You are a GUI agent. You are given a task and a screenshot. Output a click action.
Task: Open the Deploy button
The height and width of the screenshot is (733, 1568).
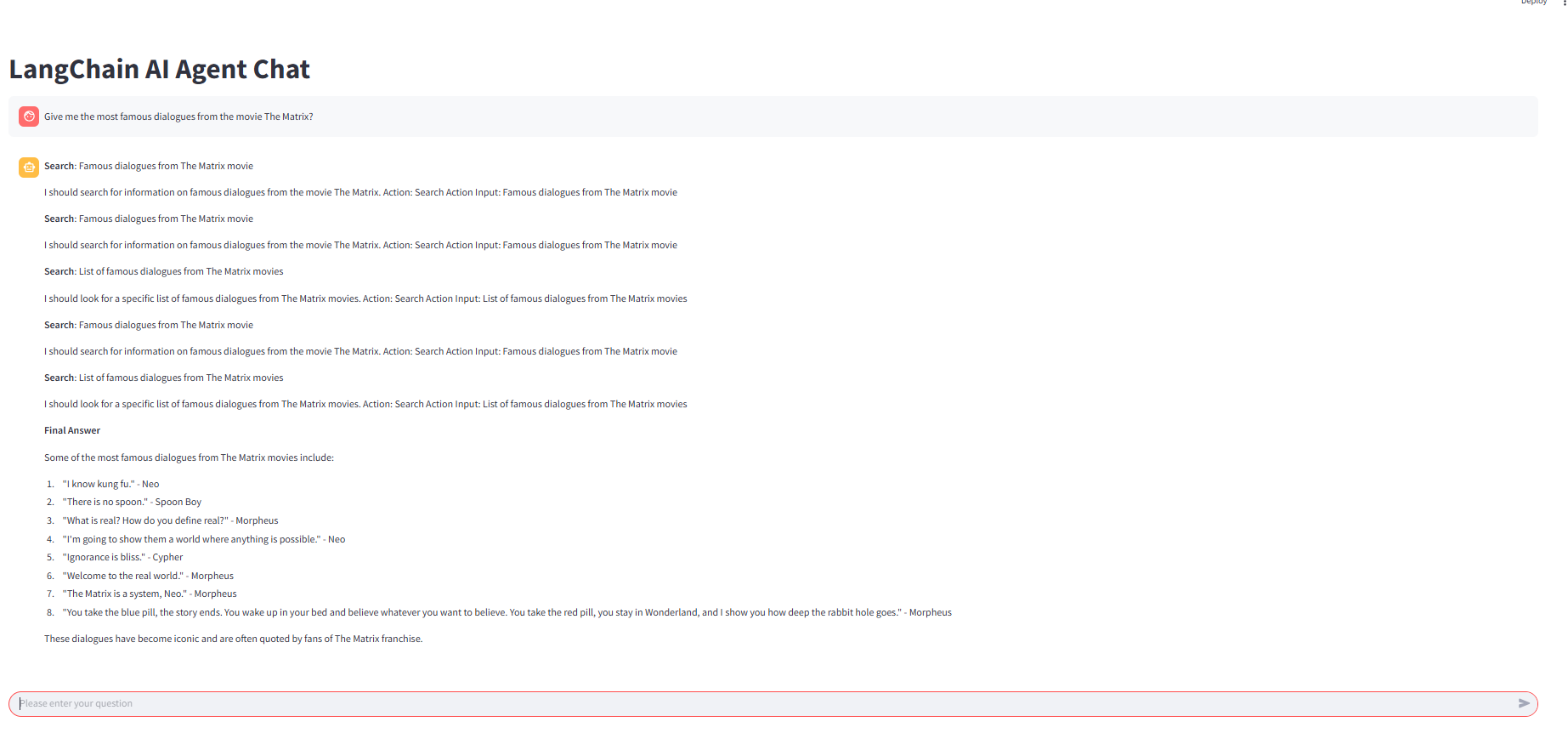(x=1533, y=3)
